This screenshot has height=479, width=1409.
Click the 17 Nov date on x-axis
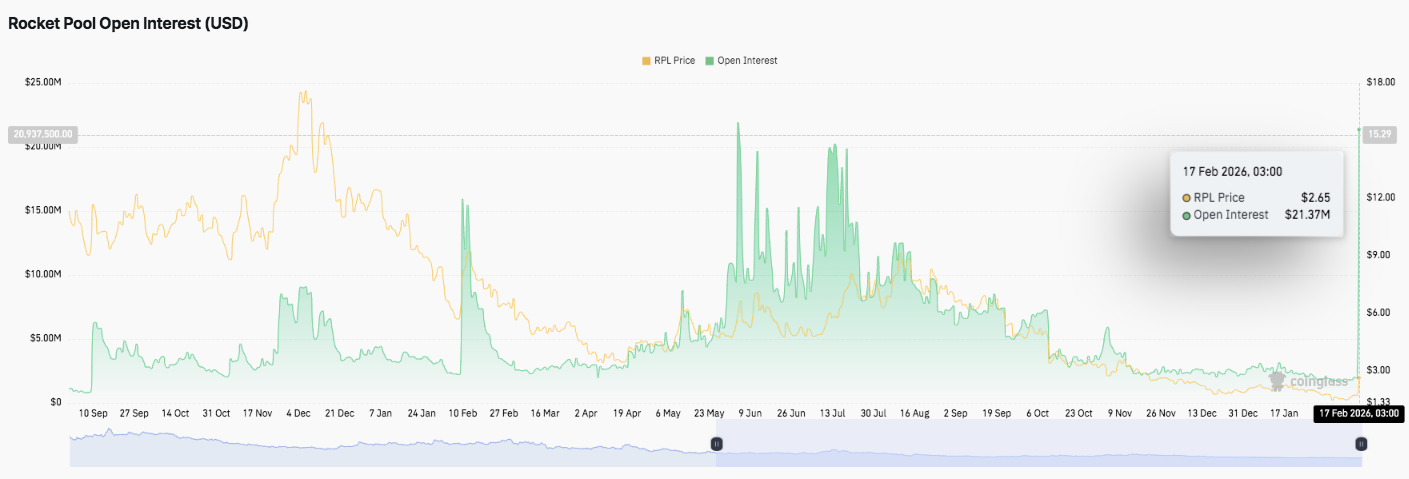pos(257,413)
